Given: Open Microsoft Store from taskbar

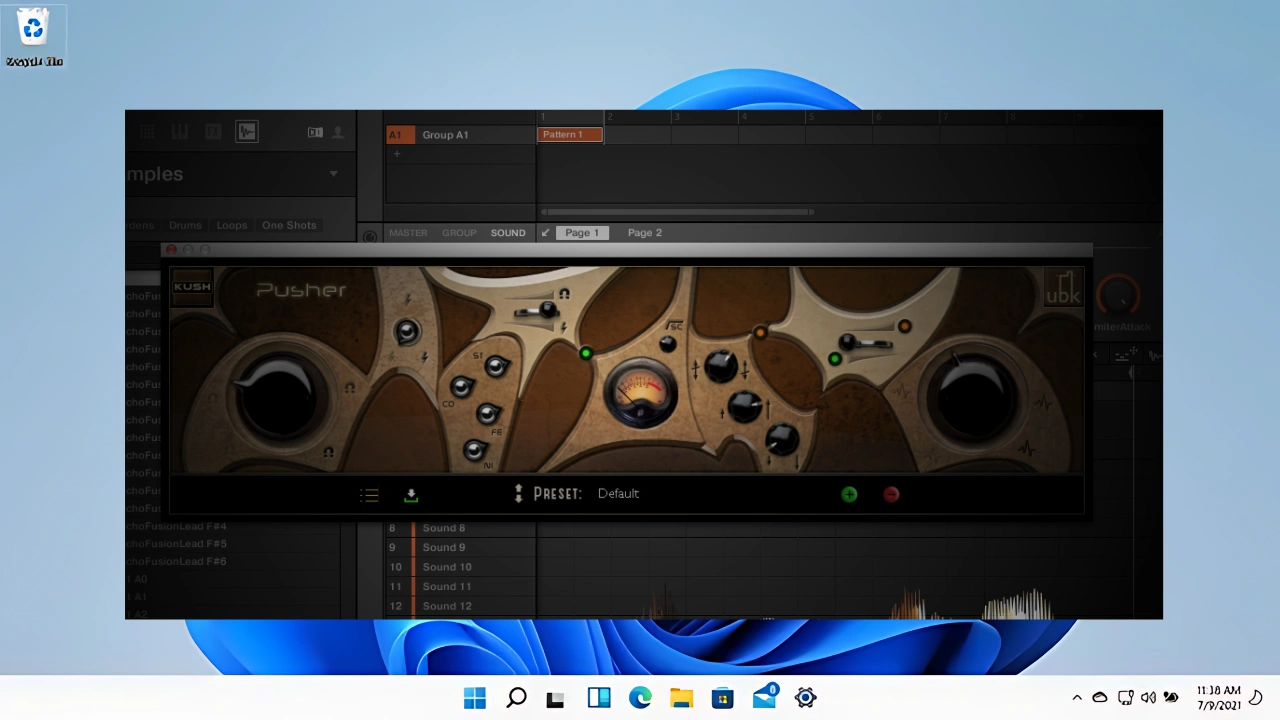Looking at the screenshot, I should coord(723,698).
